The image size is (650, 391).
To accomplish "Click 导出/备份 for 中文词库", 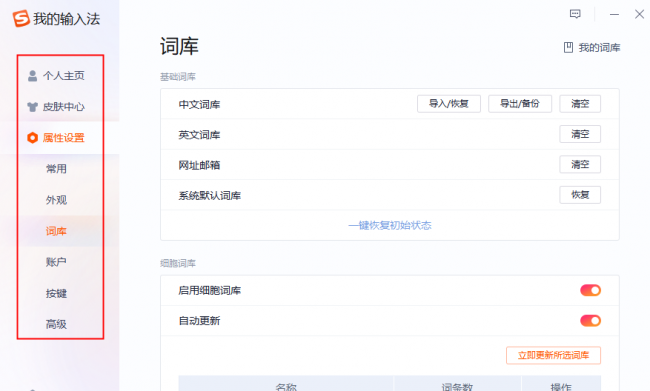I will (520, 104).
